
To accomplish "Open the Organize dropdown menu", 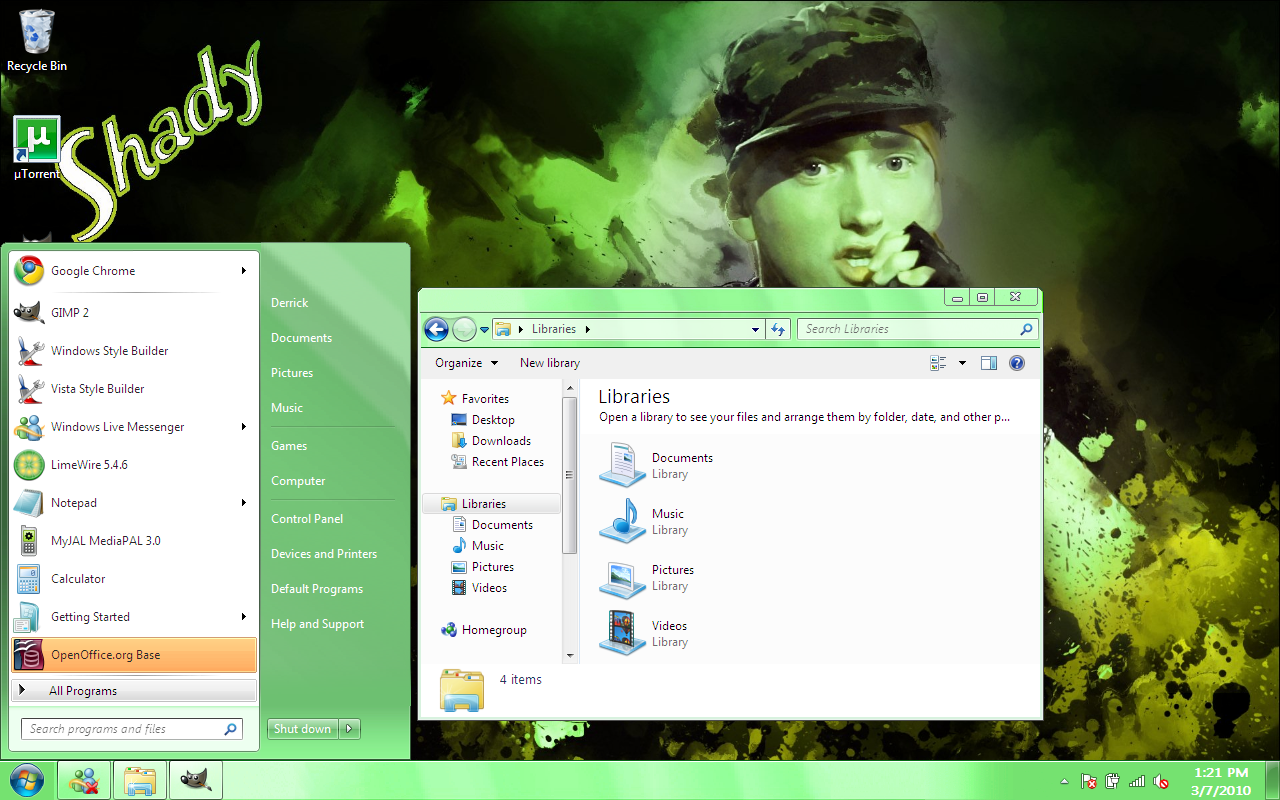I will (465, 362).
